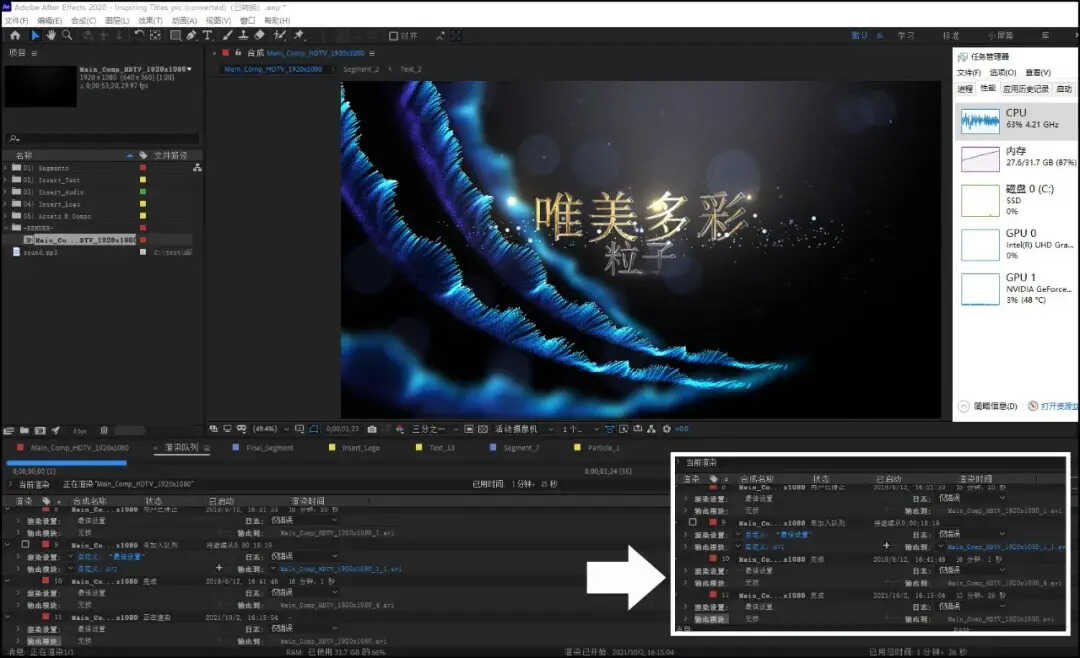1080x658 pixels.
Task: Click the trash icon in project panel
Action: pos(104,431)
